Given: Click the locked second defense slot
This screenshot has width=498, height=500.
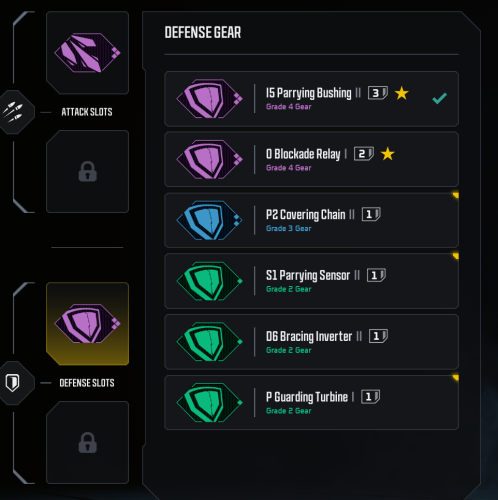Looking at the screenshot, I should (x=87, y=442).
